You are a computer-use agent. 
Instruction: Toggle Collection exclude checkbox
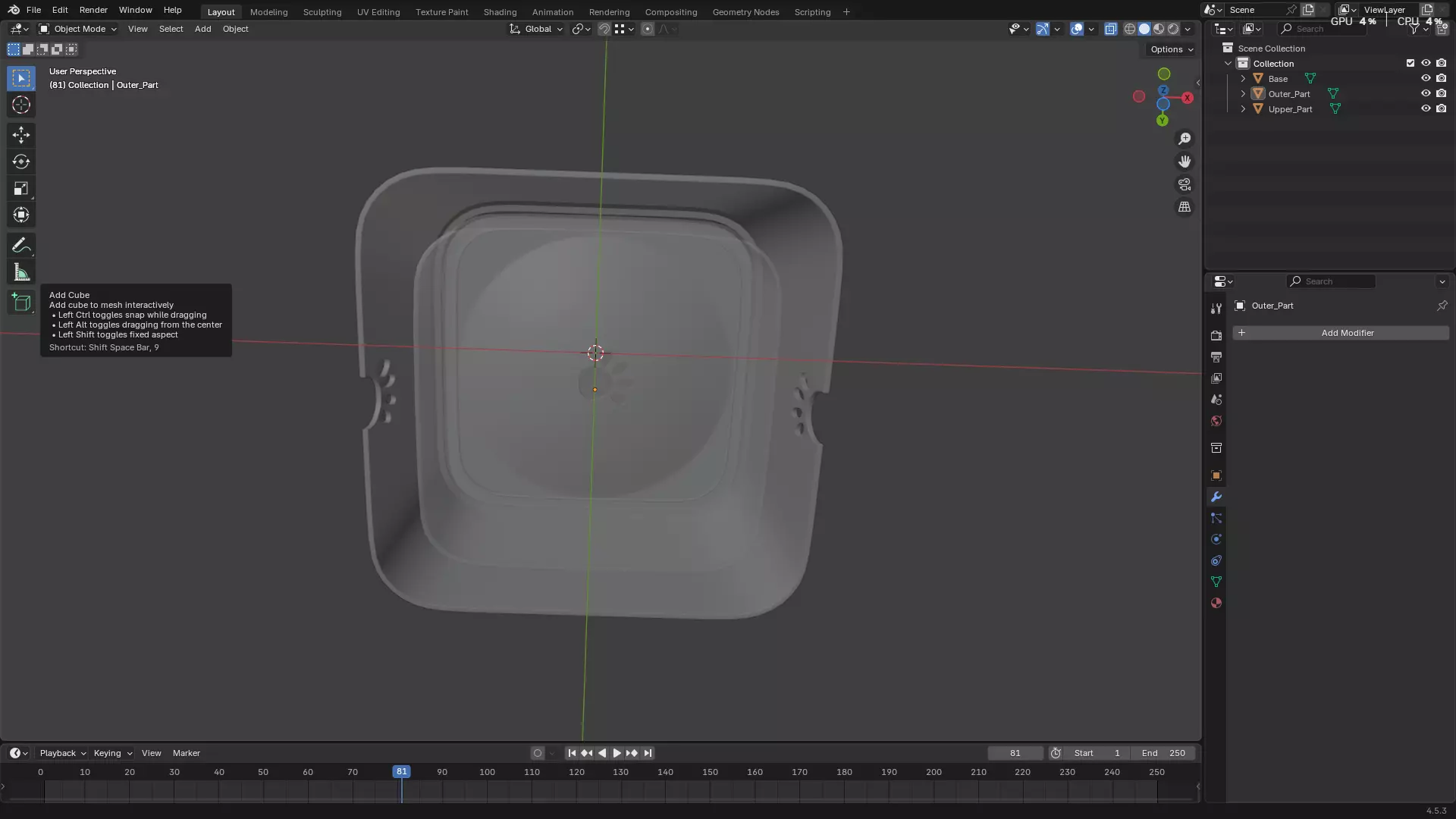click(x=1410, y=64)
